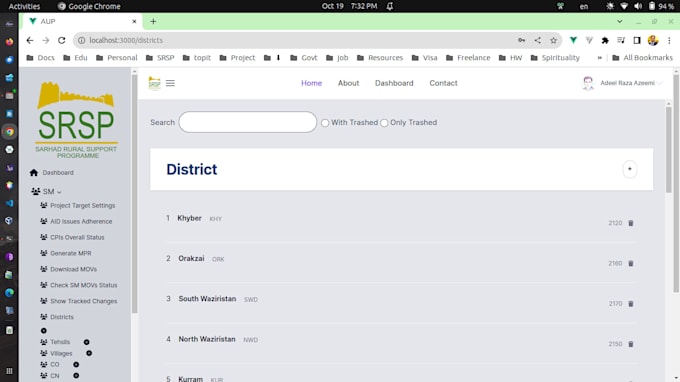Click the main content scrollbar
This screenshot has height=382, width=680.
click(668, 150)
